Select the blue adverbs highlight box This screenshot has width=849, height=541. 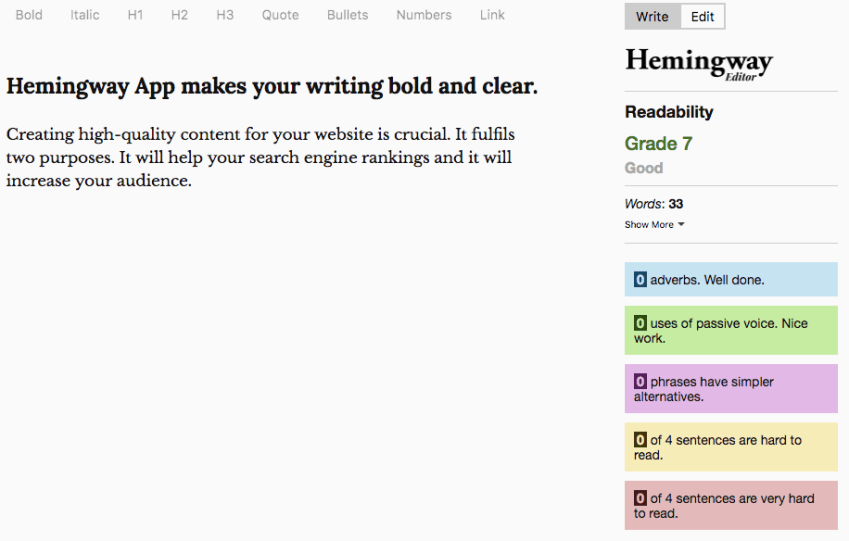[x=731, y=280]
